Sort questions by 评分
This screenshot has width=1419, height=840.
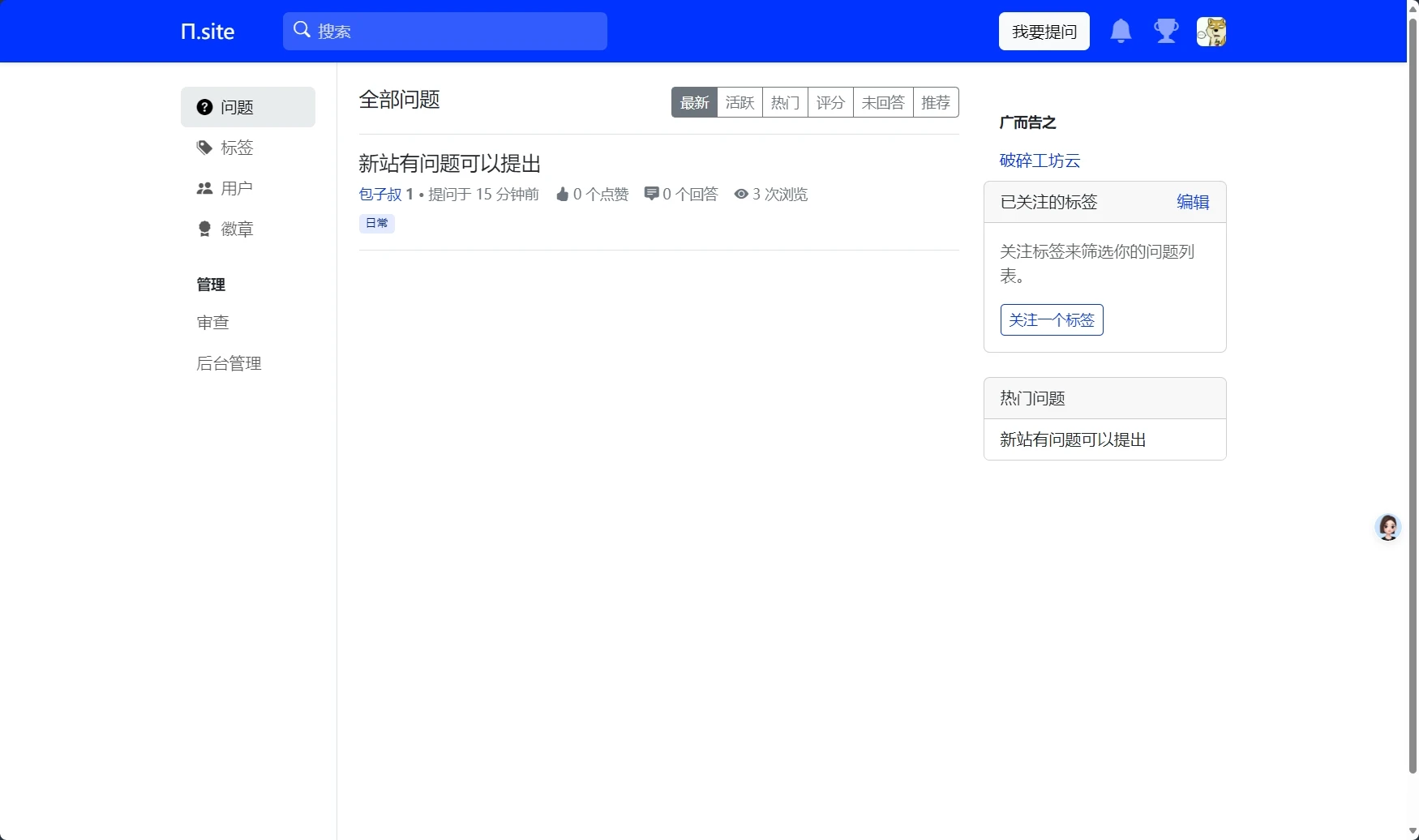coord(830,103)
